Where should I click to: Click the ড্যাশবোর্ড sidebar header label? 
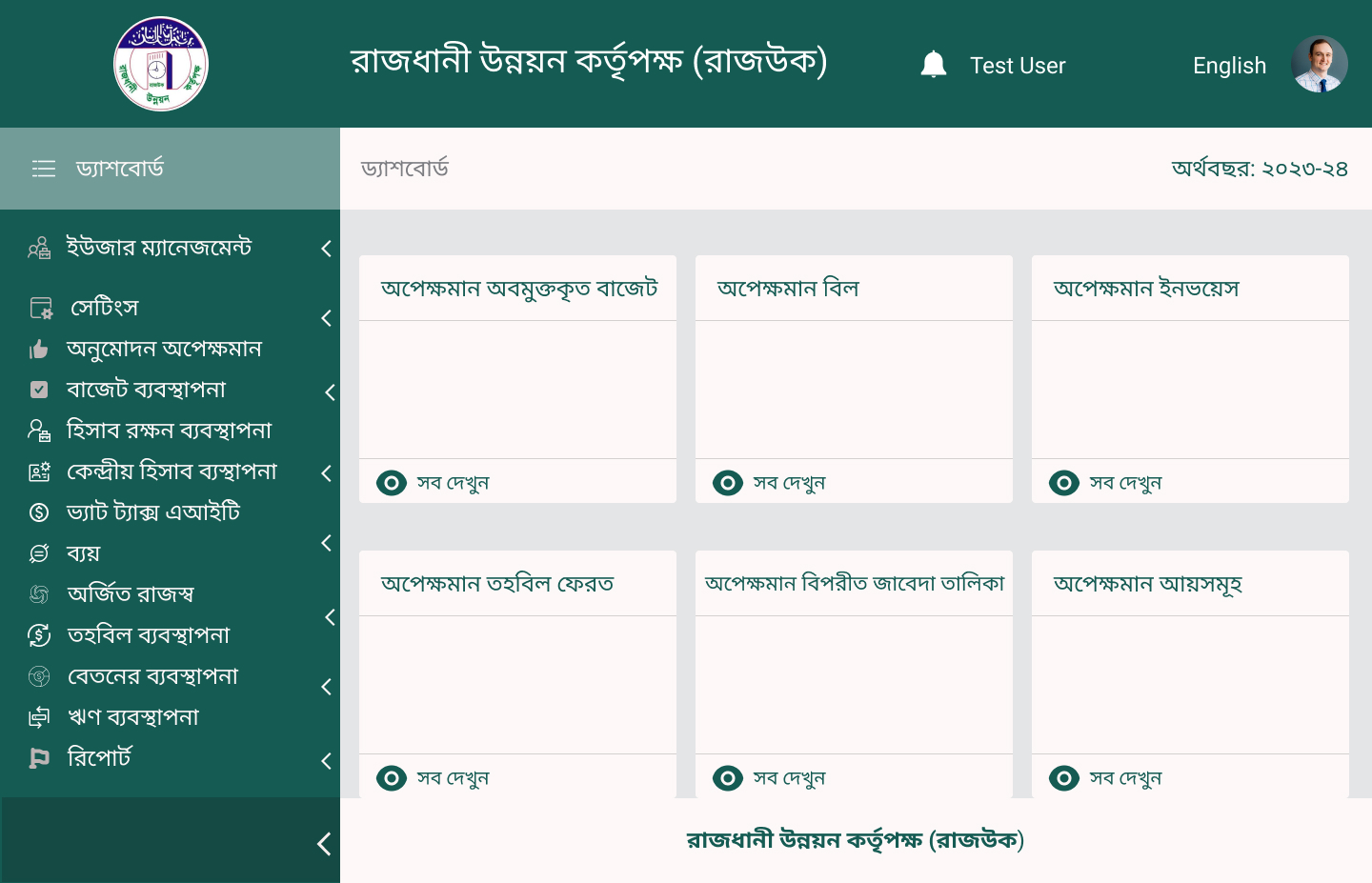[x=120, y=169]
